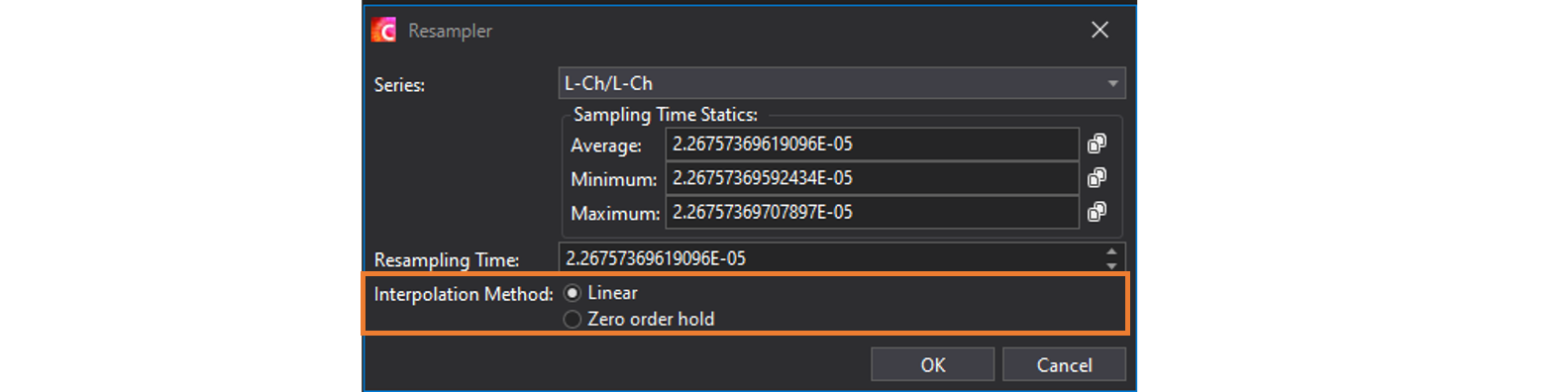Dismiss the dialog with Cancel
This screenshot has height=392, width=1568.
click(x=1064, y=364)
